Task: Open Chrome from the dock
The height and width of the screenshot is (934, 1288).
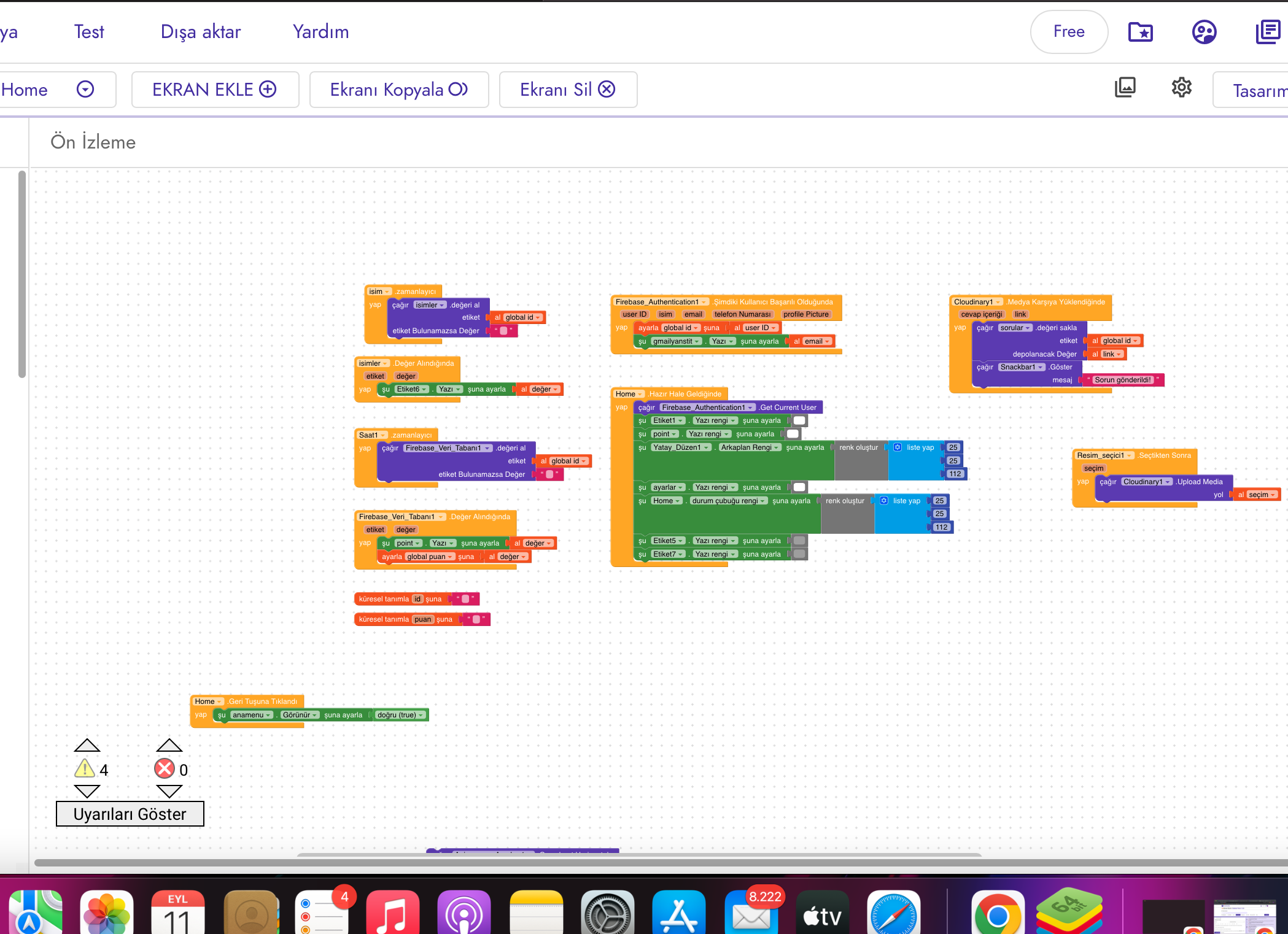Action: click(x=998, y=914)
